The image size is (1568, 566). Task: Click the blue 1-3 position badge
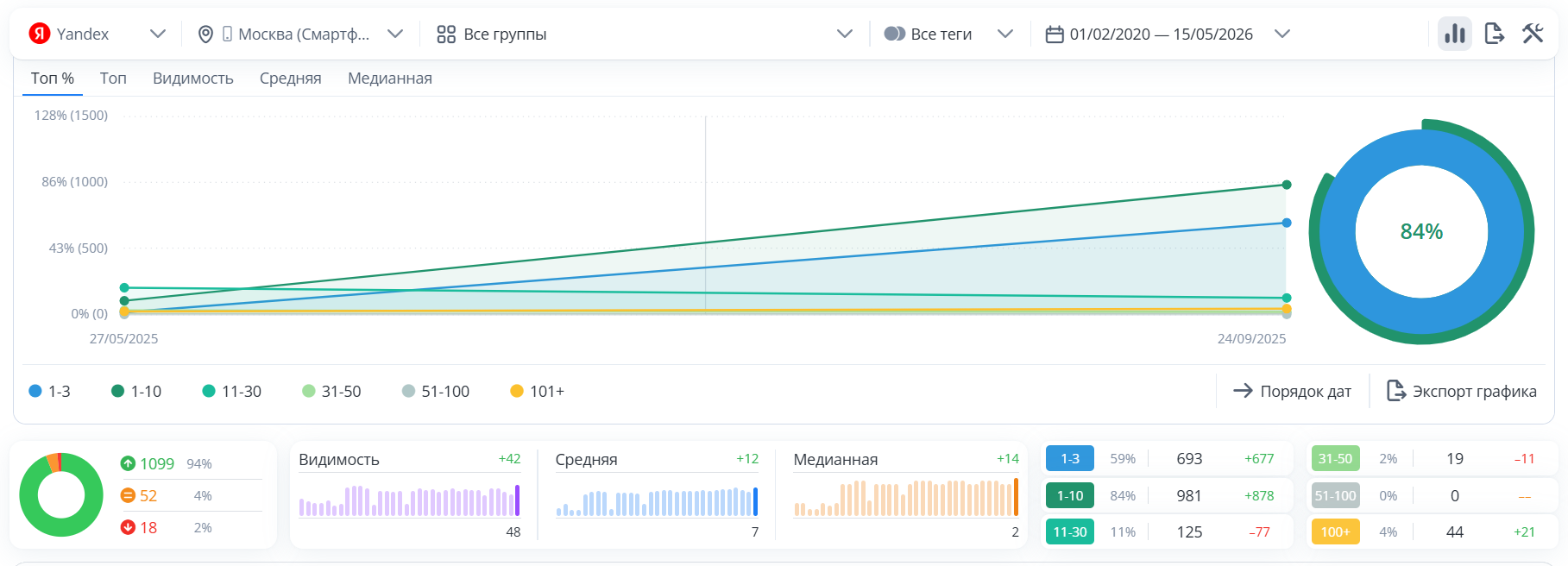pos(1069,459)
